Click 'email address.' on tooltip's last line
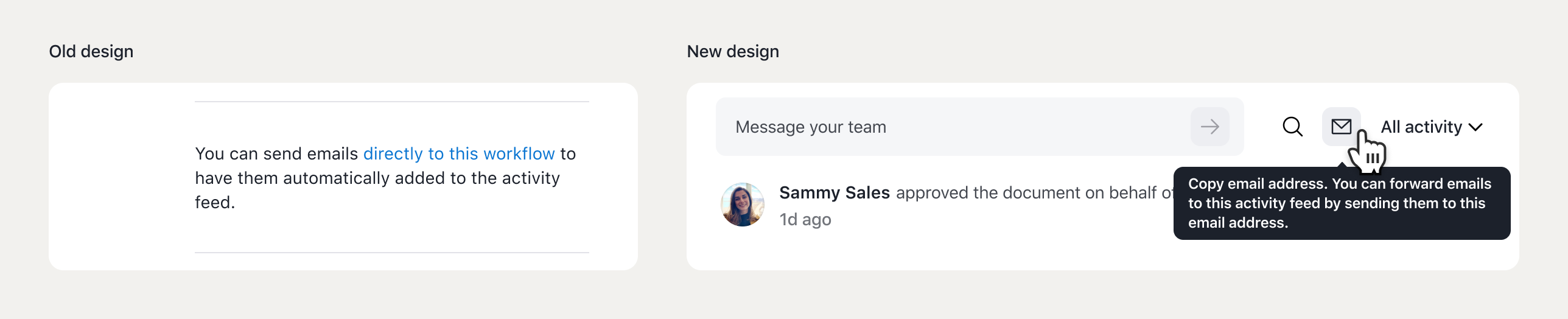Image resolution: width=1568 pixels, height=319 pixels. coord(1238,223)
